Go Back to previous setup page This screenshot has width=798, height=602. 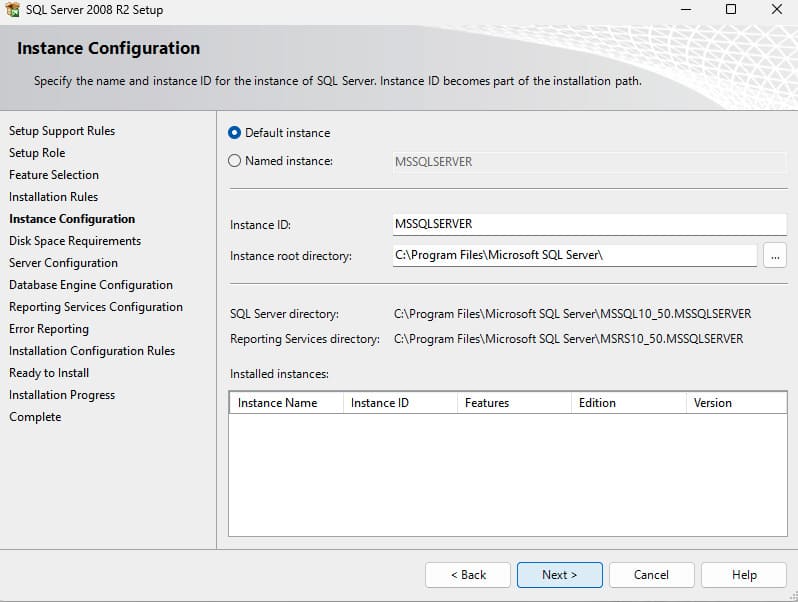(468, 575)
